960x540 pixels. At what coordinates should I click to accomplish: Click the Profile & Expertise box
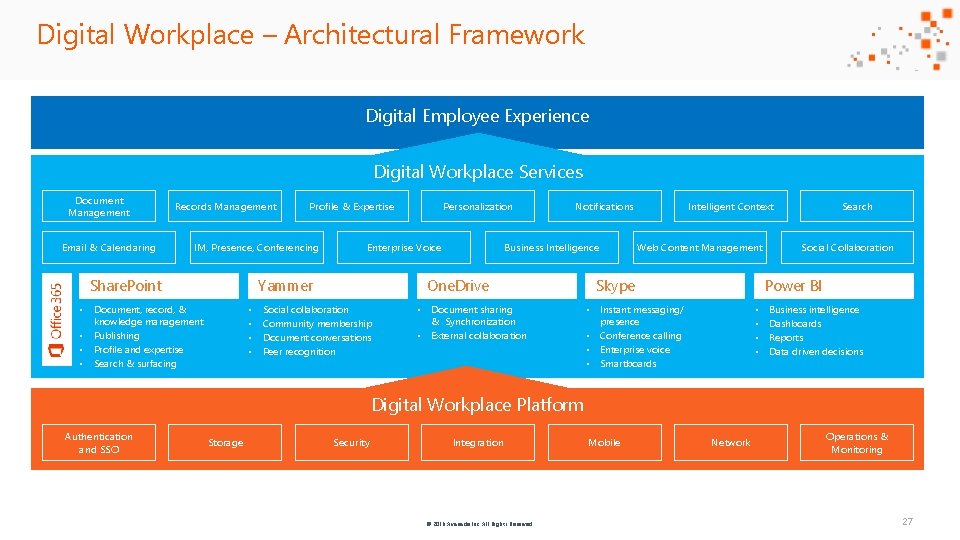coord(351,206)
